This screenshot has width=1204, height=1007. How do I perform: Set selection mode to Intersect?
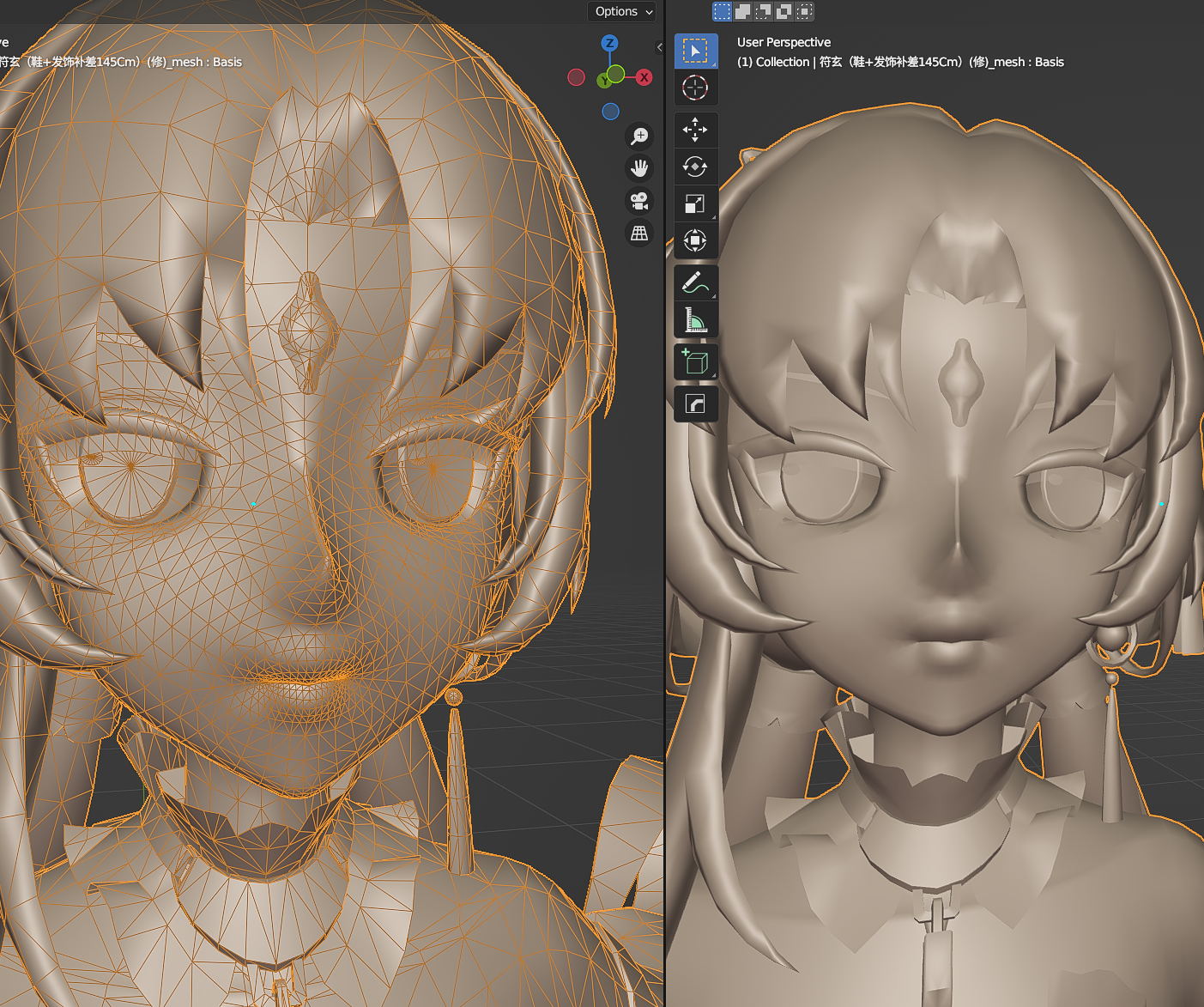pyautogui.click(x=805, y=11)
